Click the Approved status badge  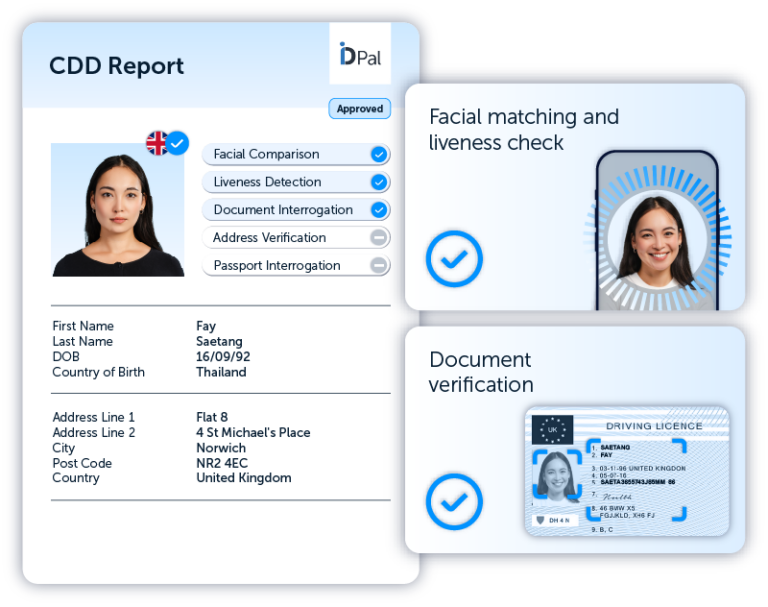(x=360, y=109)
